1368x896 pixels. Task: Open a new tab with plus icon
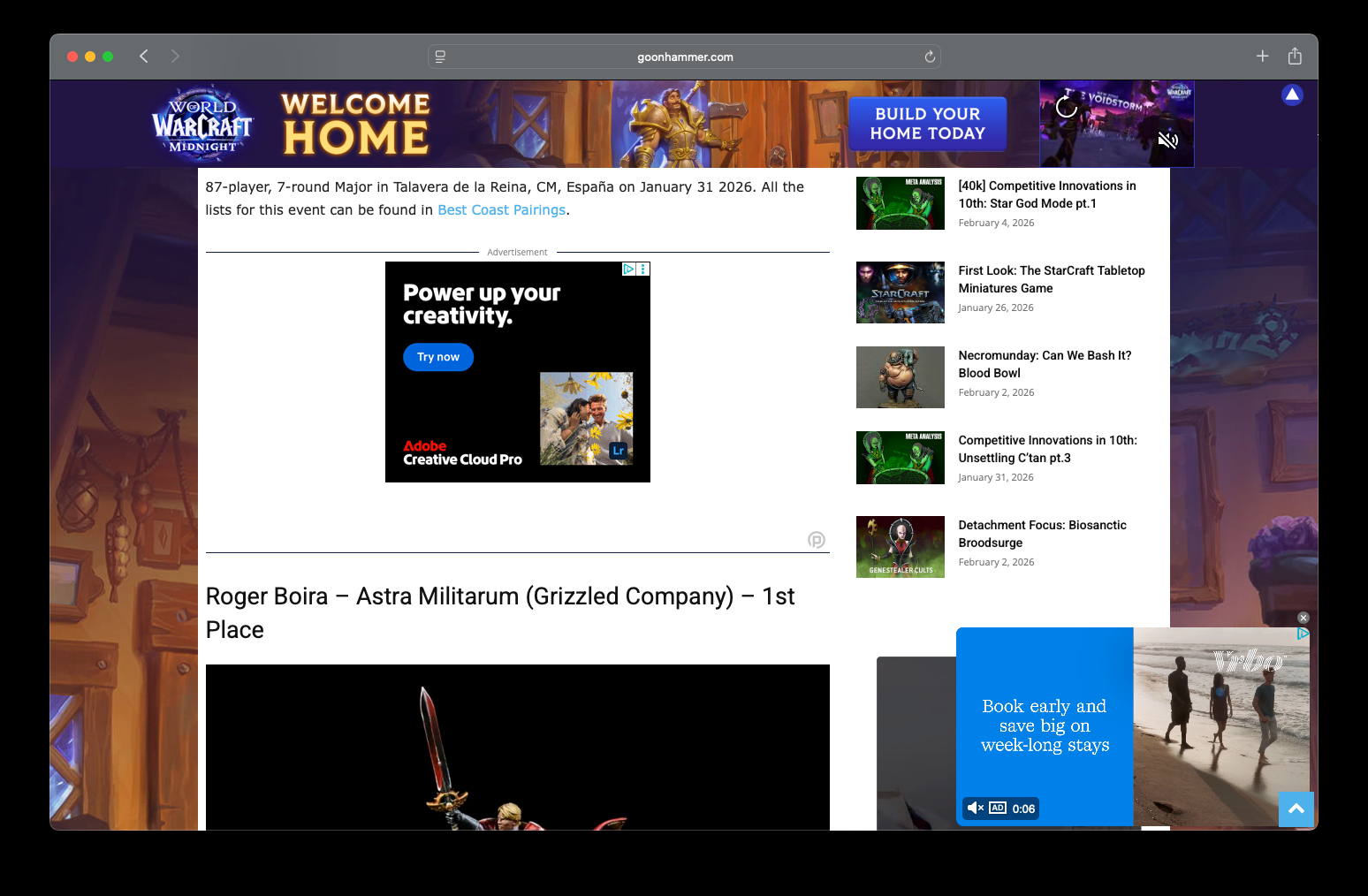pos(1262,57)
